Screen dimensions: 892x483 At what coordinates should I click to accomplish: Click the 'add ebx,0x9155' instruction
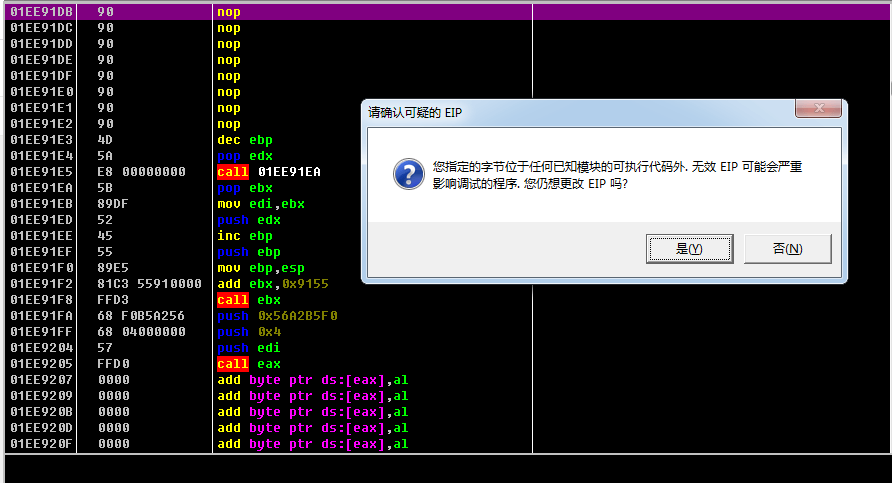(x=272, y=283)
